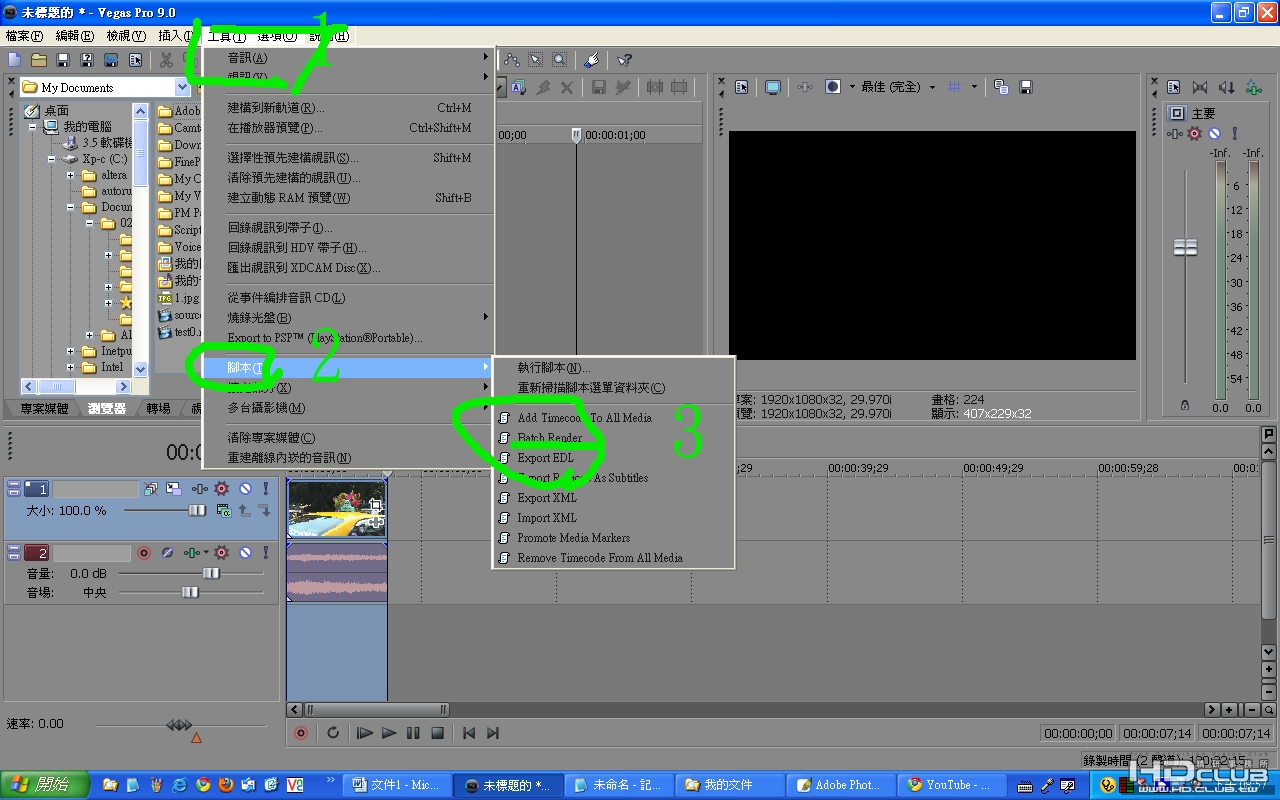
Task: Solo audio track 2
Action: 266,553
